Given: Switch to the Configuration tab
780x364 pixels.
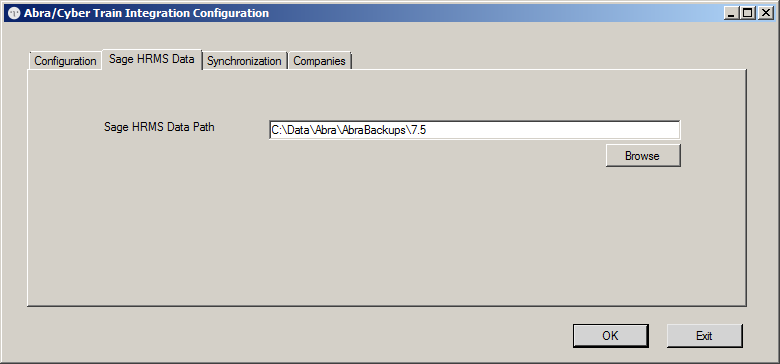Looking at the screenshot, I should point(65,61).
